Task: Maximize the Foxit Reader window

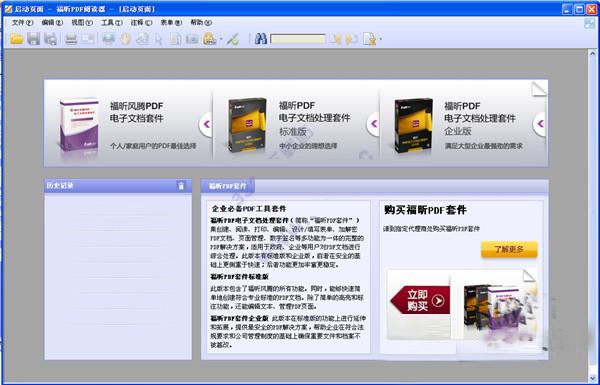Action: (579, 9)
